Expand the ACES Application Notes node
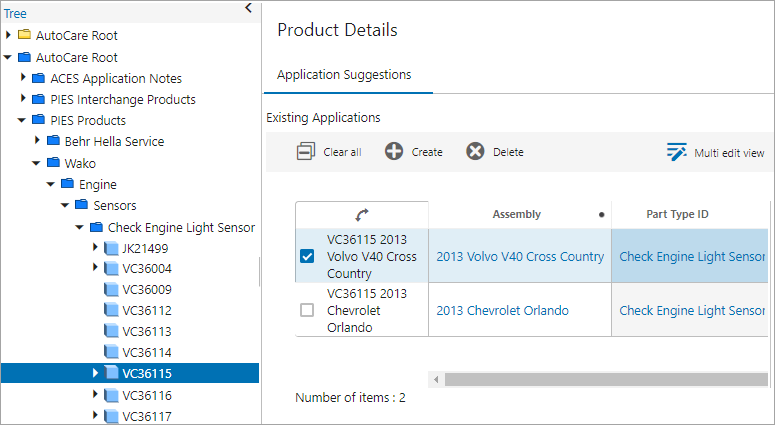Screen dimensions: 775x425 [23, 78]
